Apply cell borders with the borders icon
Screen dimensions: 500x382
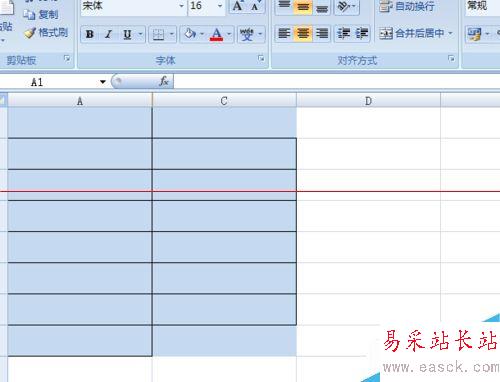[x=158, y=34]
